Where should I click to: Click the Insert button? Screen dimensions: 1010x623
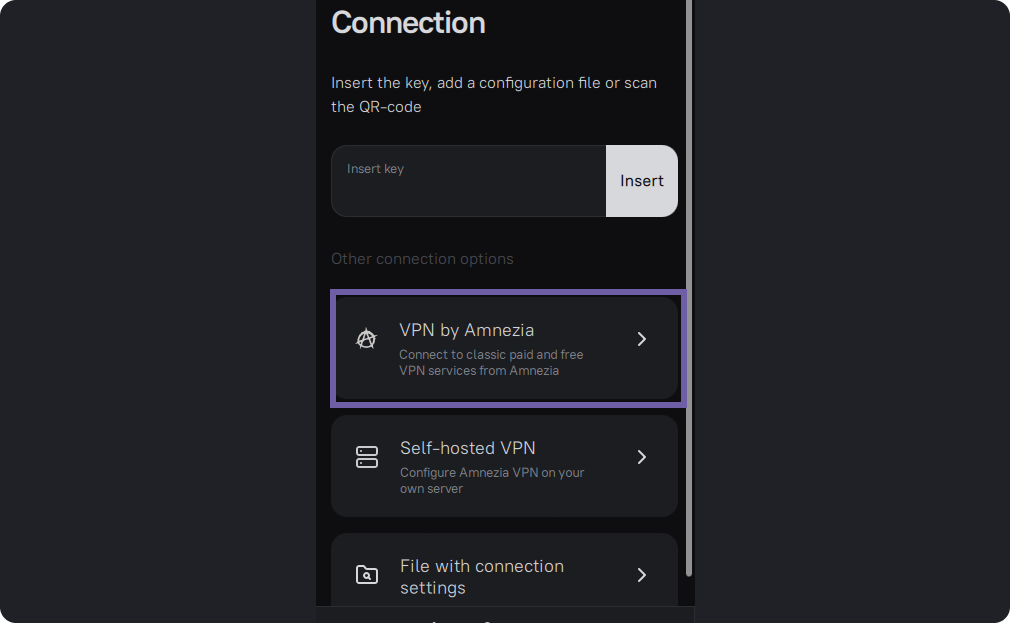click(642, 181)
